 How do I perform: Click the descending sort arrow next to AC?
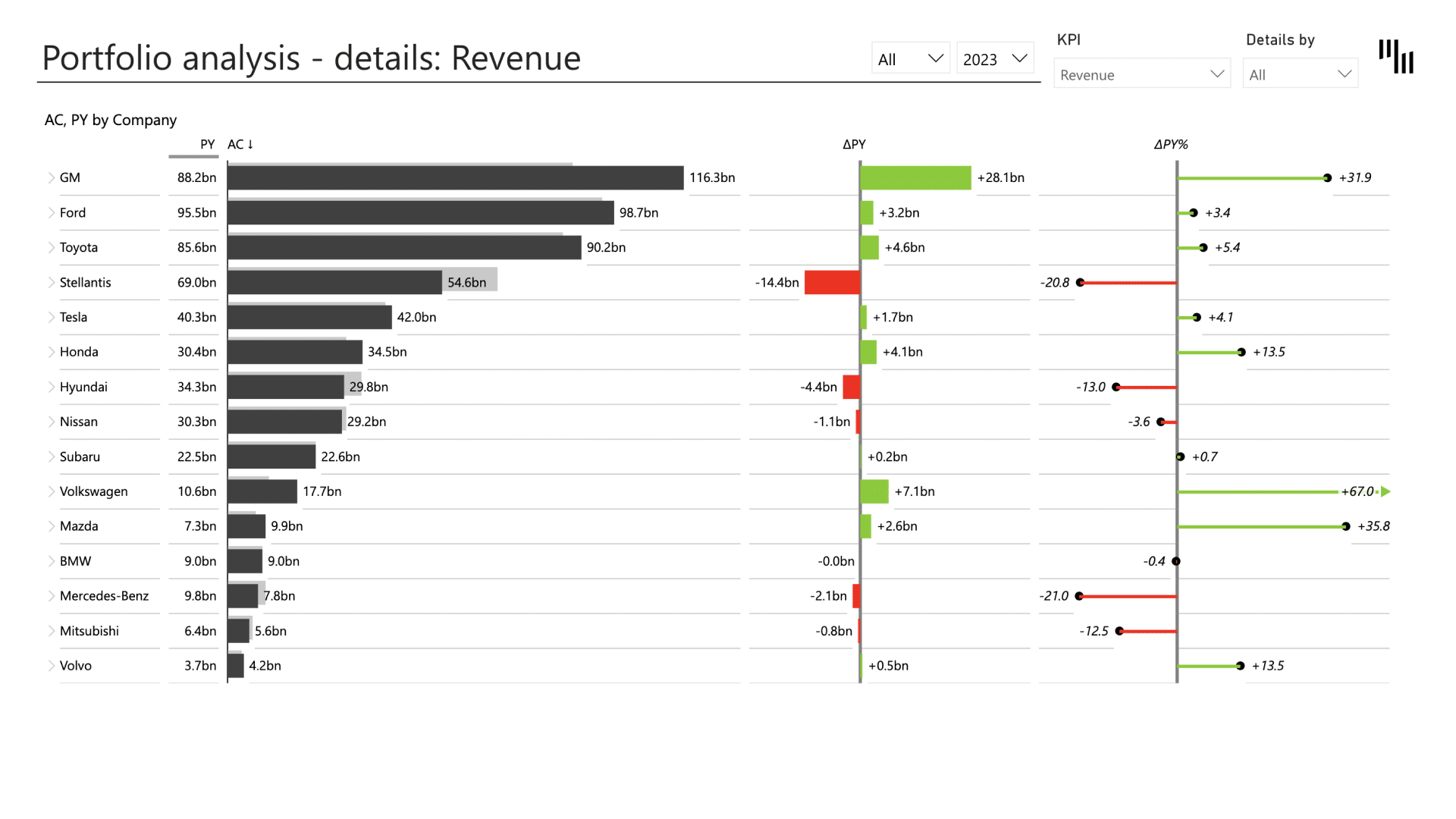tap(251, 144)
